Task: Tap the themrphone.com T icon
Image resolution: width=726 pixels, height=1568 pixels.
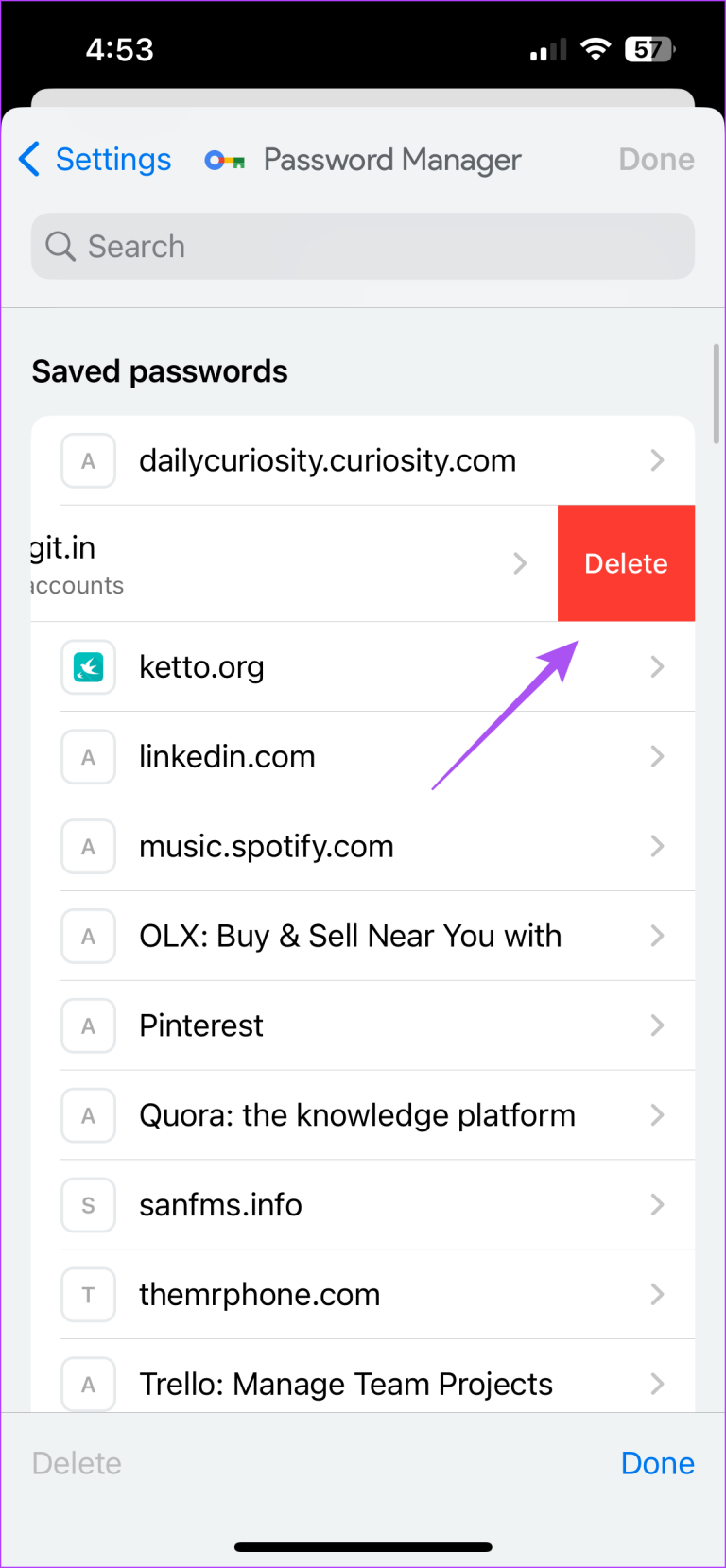Action: pyautogui.click(x=88, y=1294)
